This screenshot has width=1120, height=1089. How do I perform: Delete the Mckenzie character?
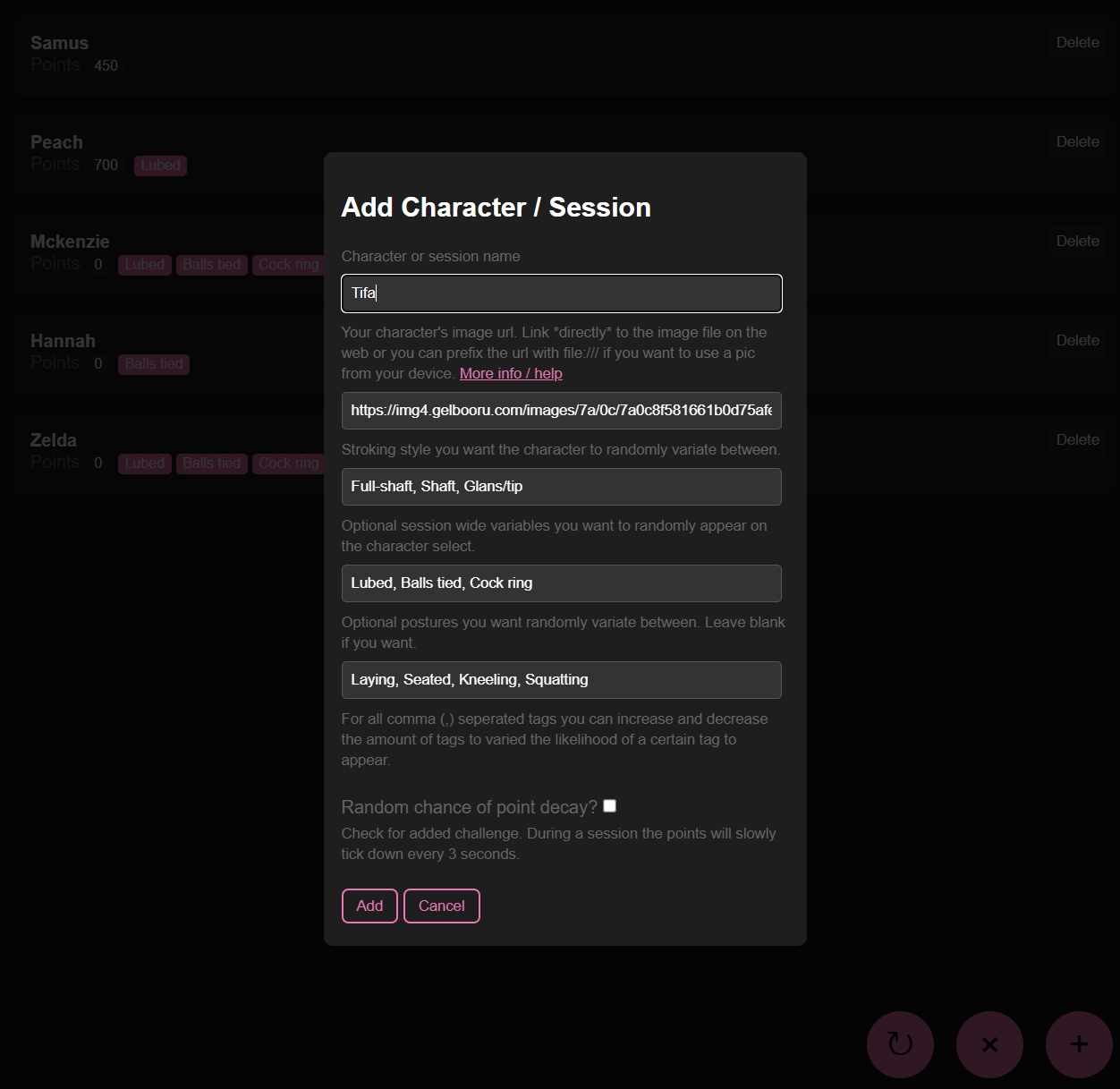1077,241
